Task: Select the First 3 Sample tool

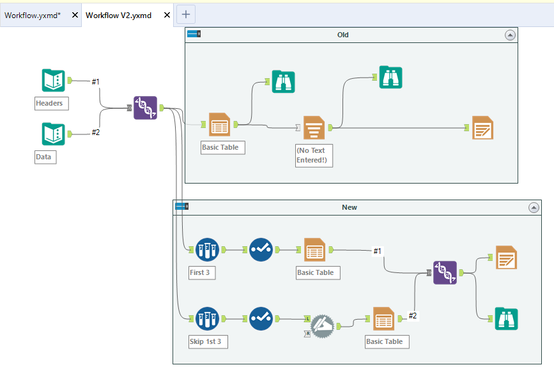Action: coord(207,249)
